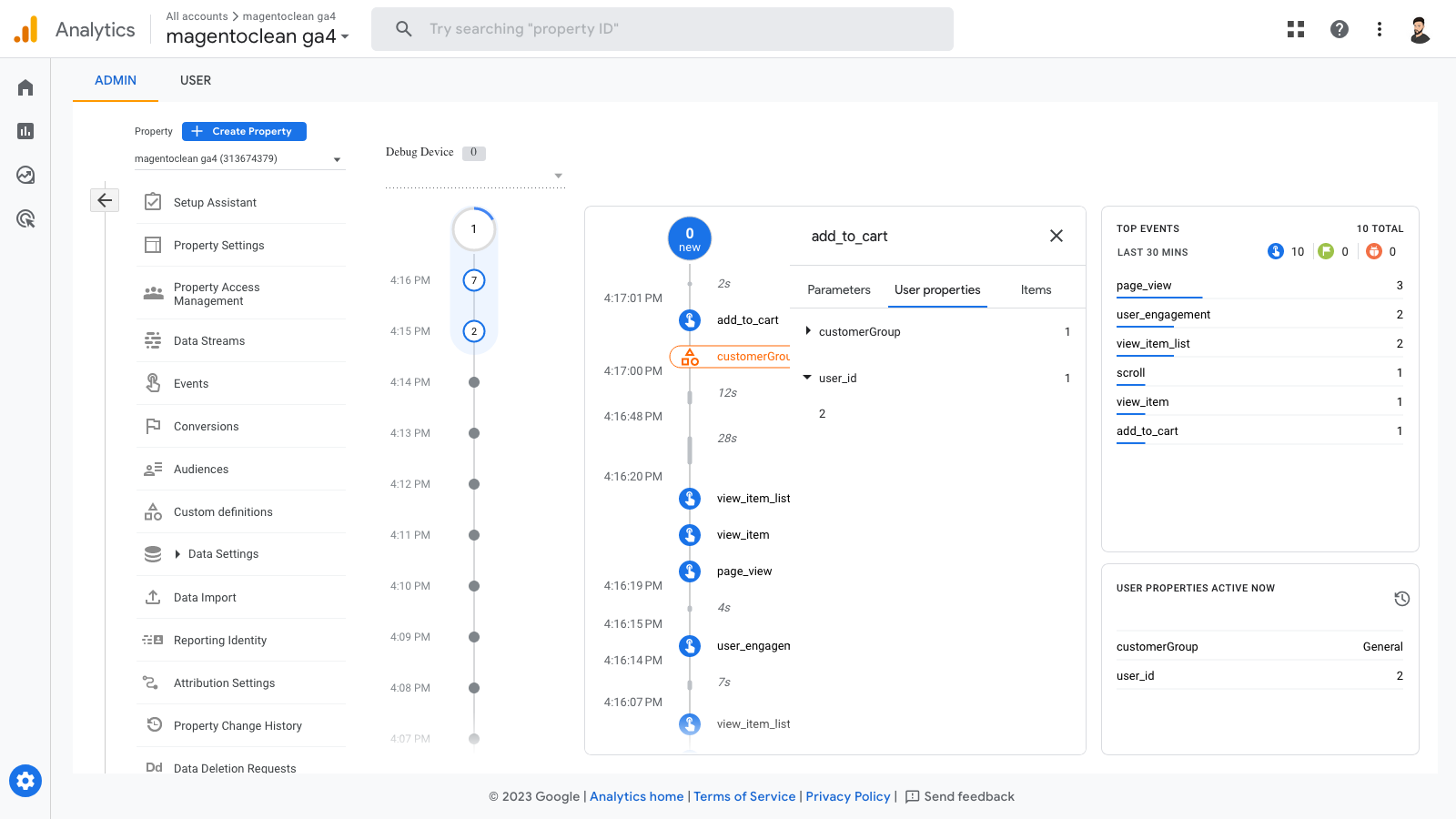This screenshot has height=819, width=1456.
Task: Click scroll in Top Events
Action: 1130,372
